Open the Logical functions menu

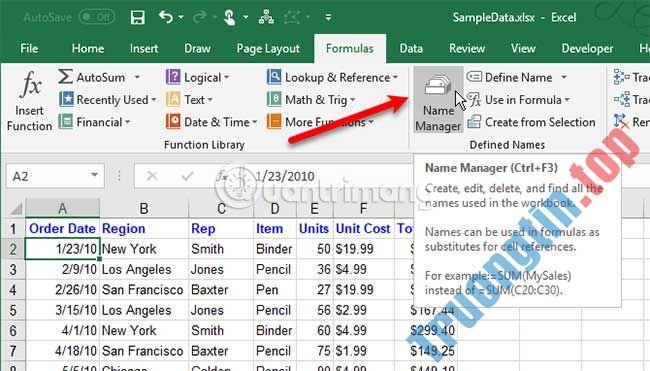(x=197, y=78)
